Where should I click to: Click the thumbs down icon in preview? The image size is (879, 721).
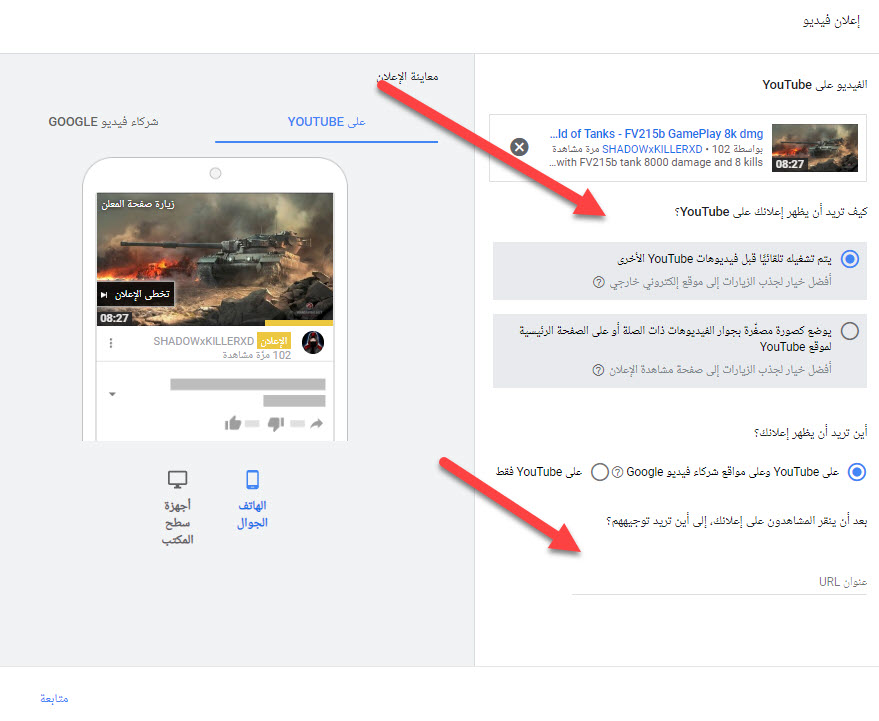pyautogui.click(x=276, y=424)
